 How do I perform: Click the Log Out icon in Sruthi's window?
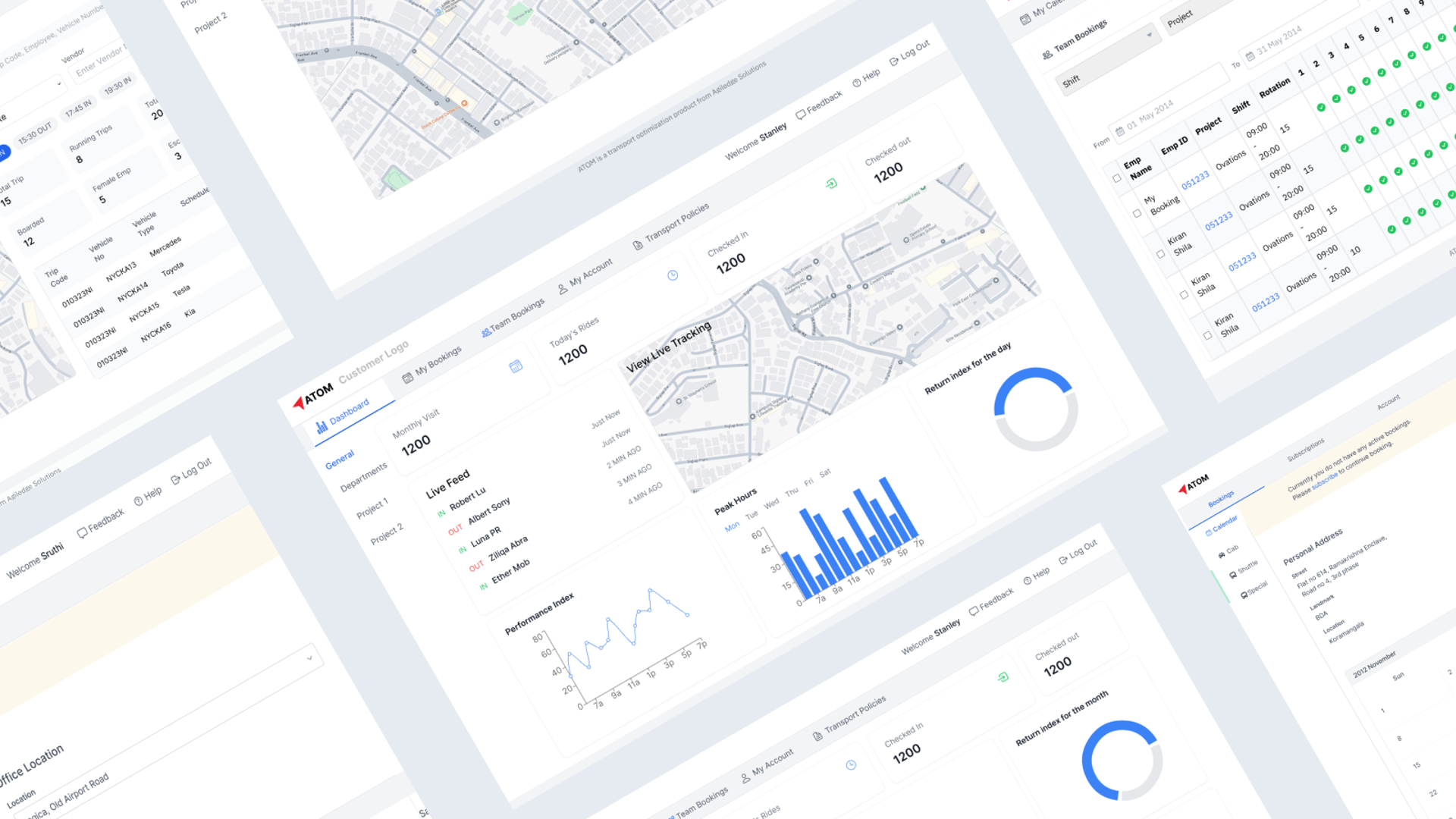click(175, 479)
